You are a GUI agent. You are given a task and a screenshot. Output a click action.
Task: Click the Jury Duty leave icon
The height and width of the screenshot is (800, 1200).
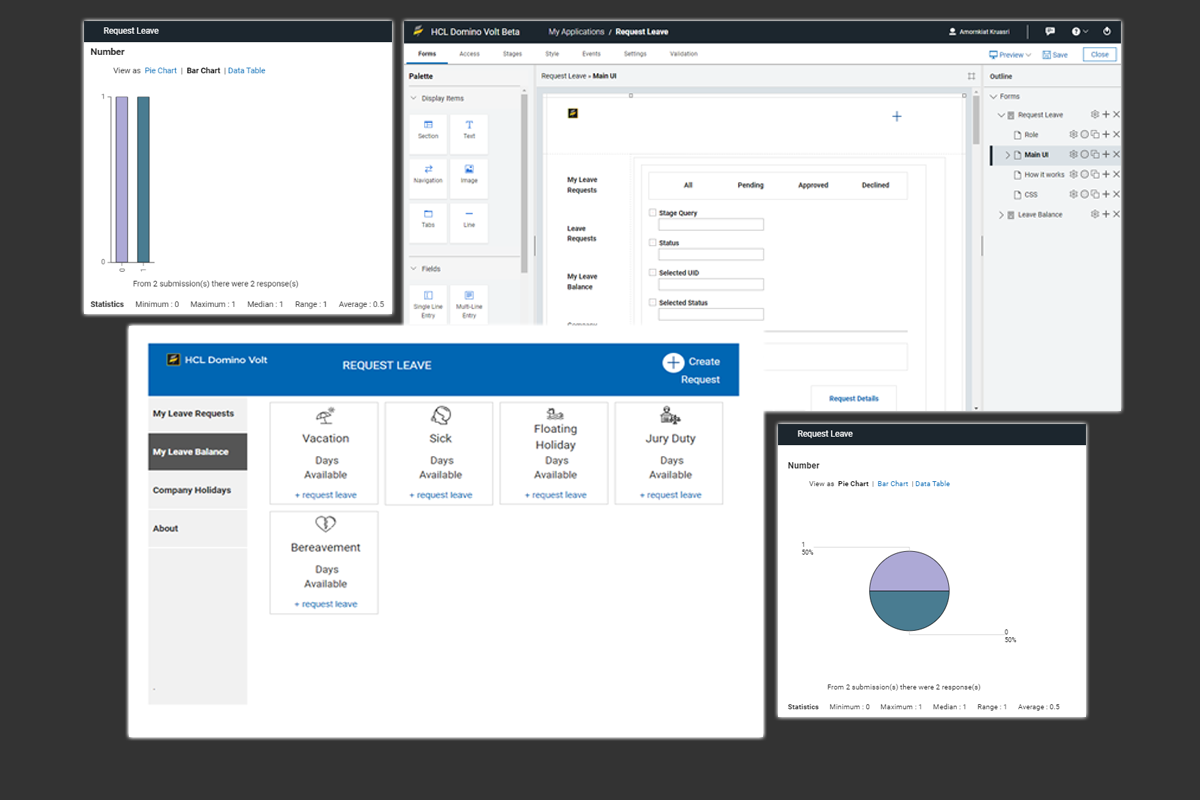click(670, 415)
